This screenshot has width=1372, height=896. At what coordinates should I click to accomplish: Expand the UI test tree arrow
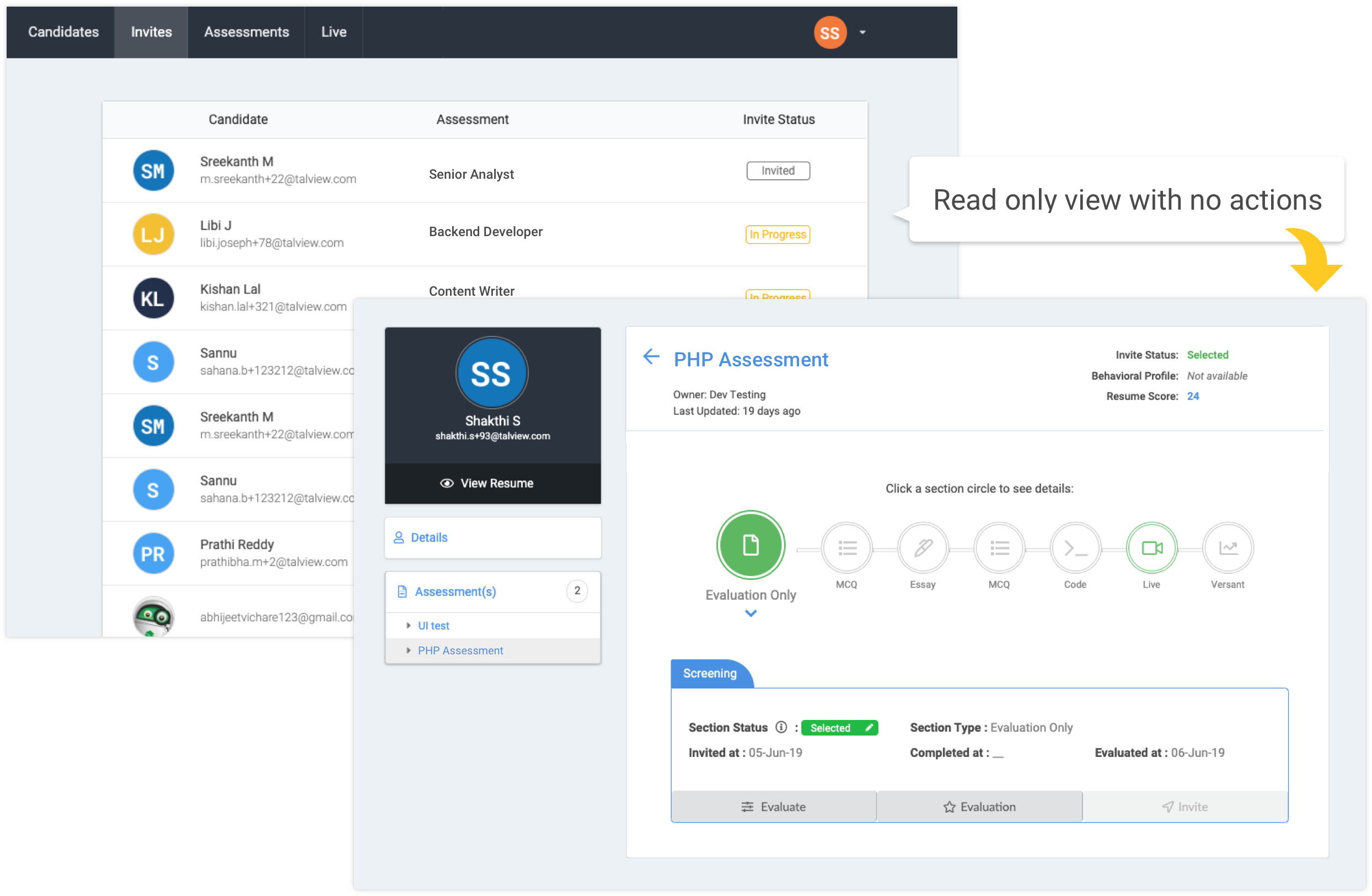pyautogui.click(x=408, y=626)
